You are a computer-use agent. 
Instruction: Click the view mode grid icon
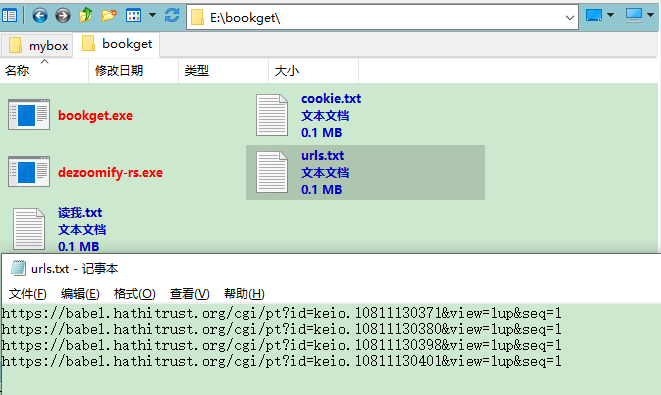point(133,16)
